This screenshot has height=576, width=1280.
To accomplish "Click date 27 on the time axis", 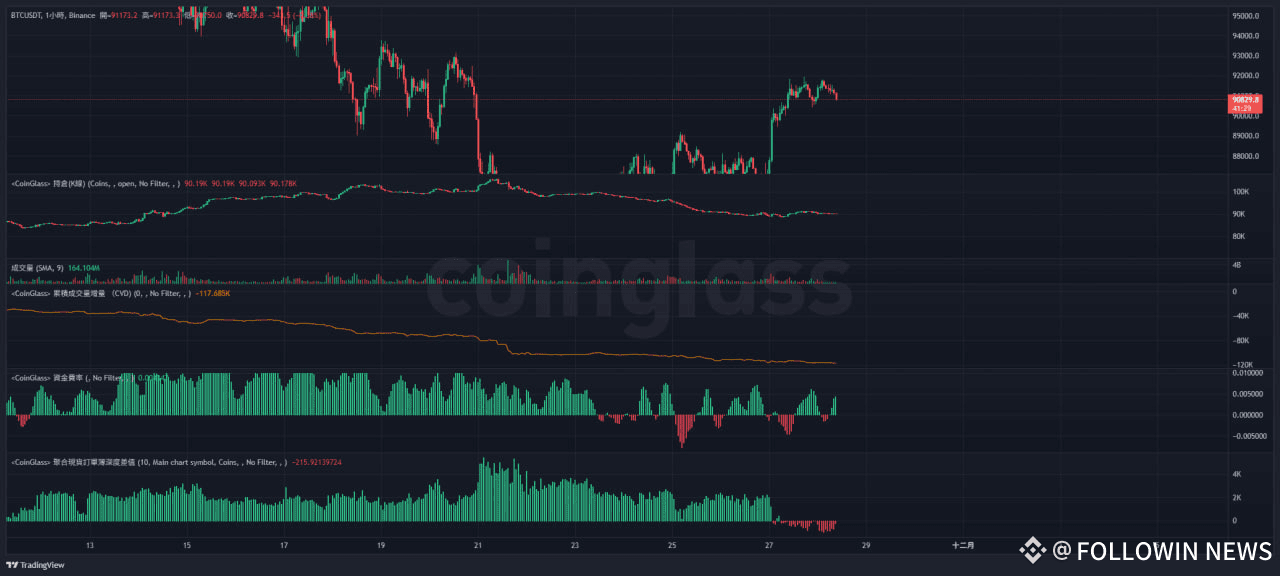I will (769, 546).
